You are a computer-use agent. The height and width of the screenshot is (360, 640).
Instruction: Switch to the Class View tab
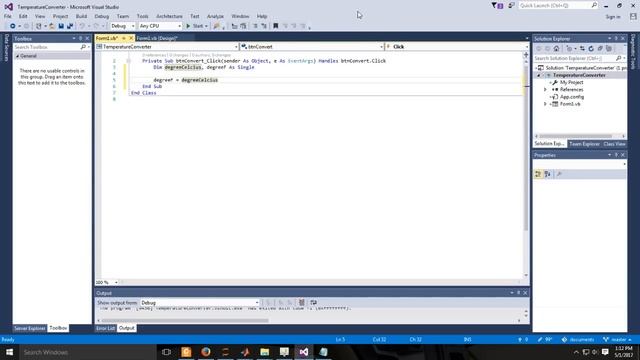coord(614,144)
